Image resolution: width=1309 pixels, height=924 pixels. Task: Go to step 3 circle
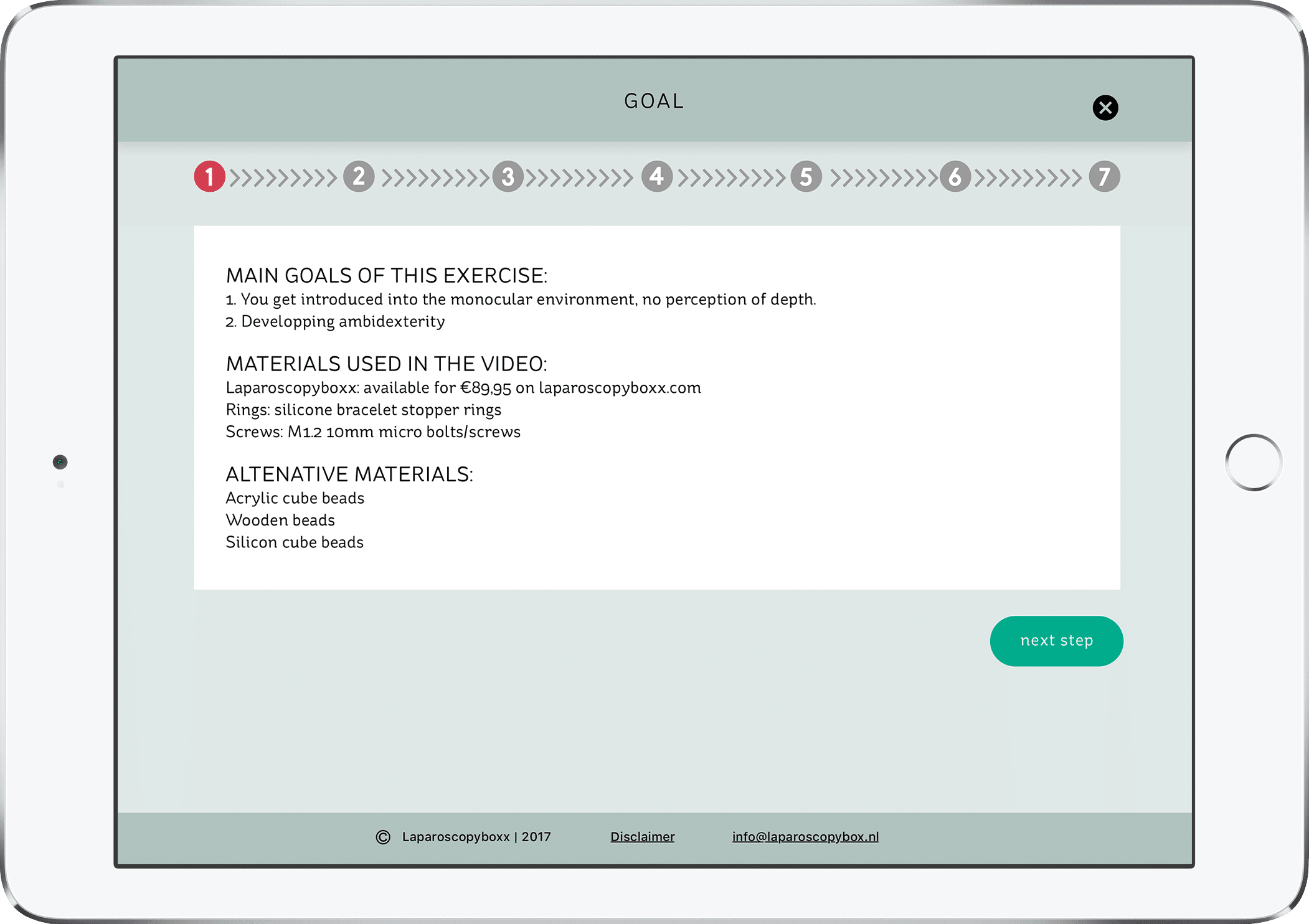pyautogui.click(x=508, y=177)
